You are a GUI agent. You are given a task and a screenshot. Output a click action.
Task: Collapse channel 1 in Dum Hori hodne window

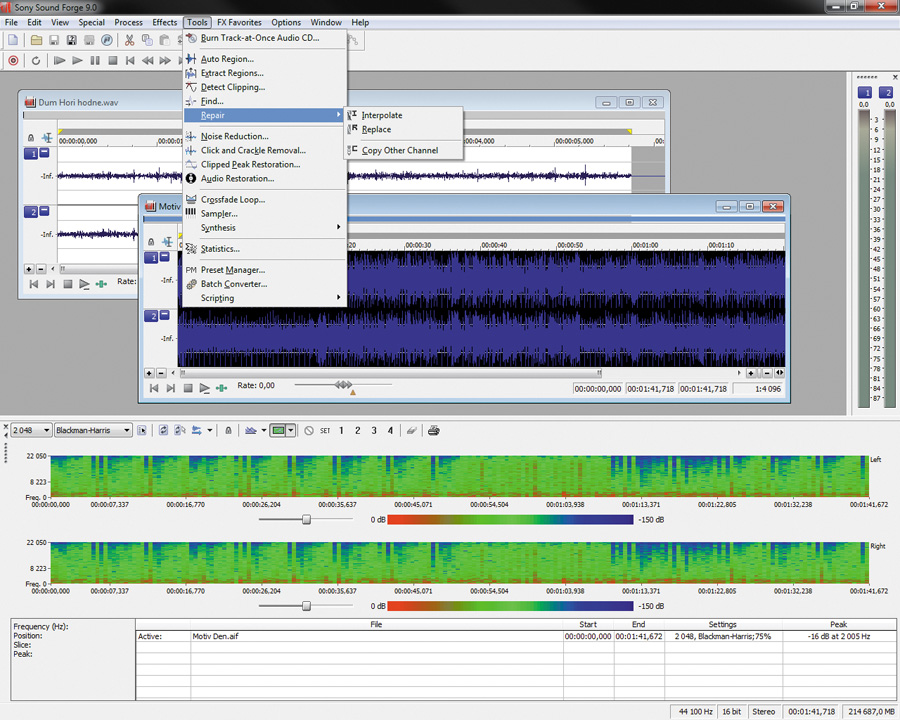[x=45, y=153]
